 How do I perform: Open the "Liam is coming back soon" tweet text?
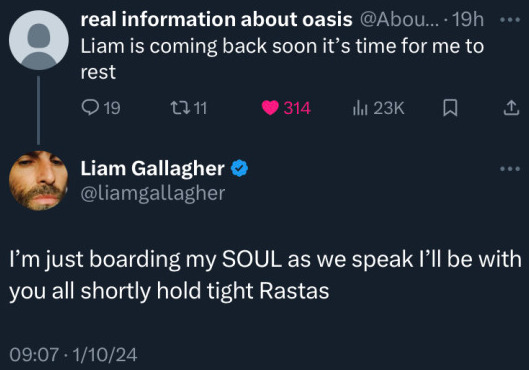282,59
